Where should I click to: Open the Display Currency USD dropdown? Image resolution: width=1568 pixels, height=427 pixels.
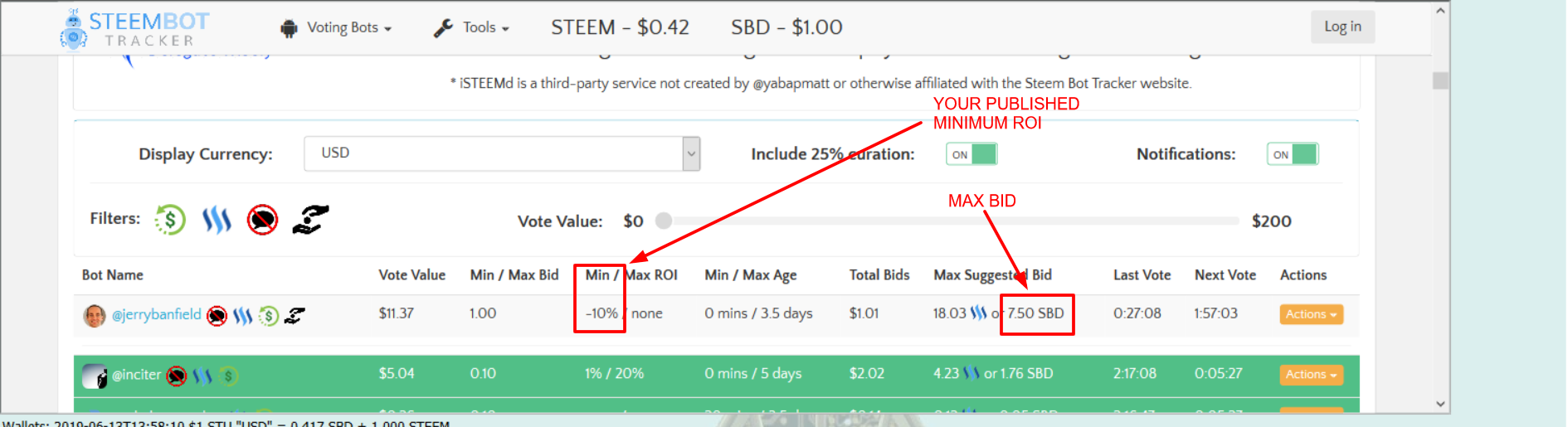502,153
